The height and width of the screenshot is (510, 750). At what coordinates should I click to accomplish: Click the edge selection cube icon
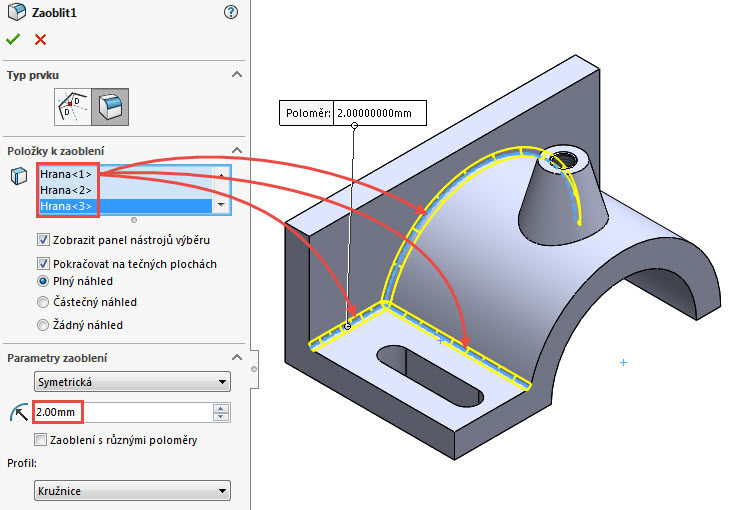[x=19, y=176]
